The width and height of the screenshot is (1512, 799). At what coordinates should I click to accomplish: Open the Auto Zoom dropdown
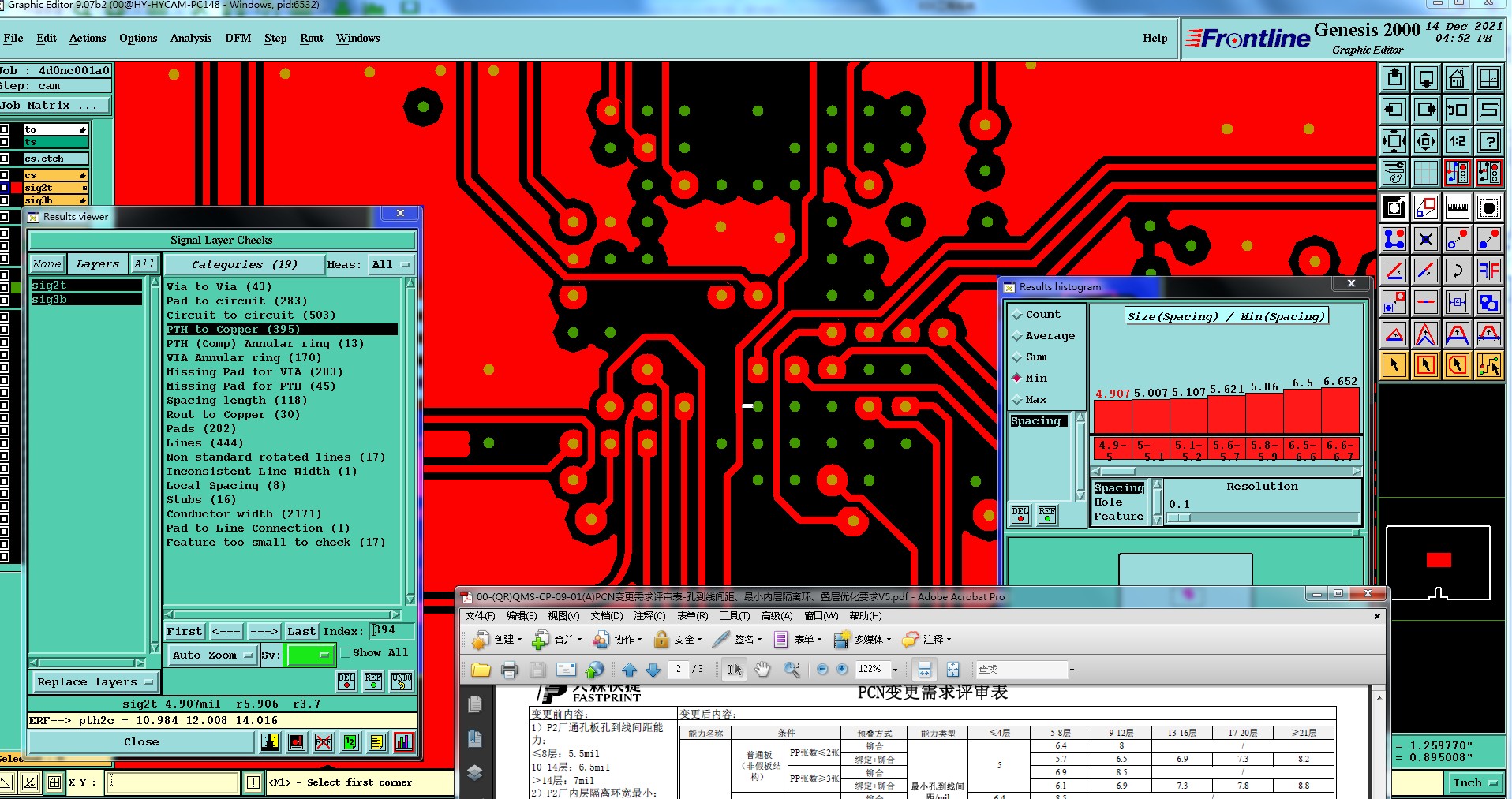[212, 655]
